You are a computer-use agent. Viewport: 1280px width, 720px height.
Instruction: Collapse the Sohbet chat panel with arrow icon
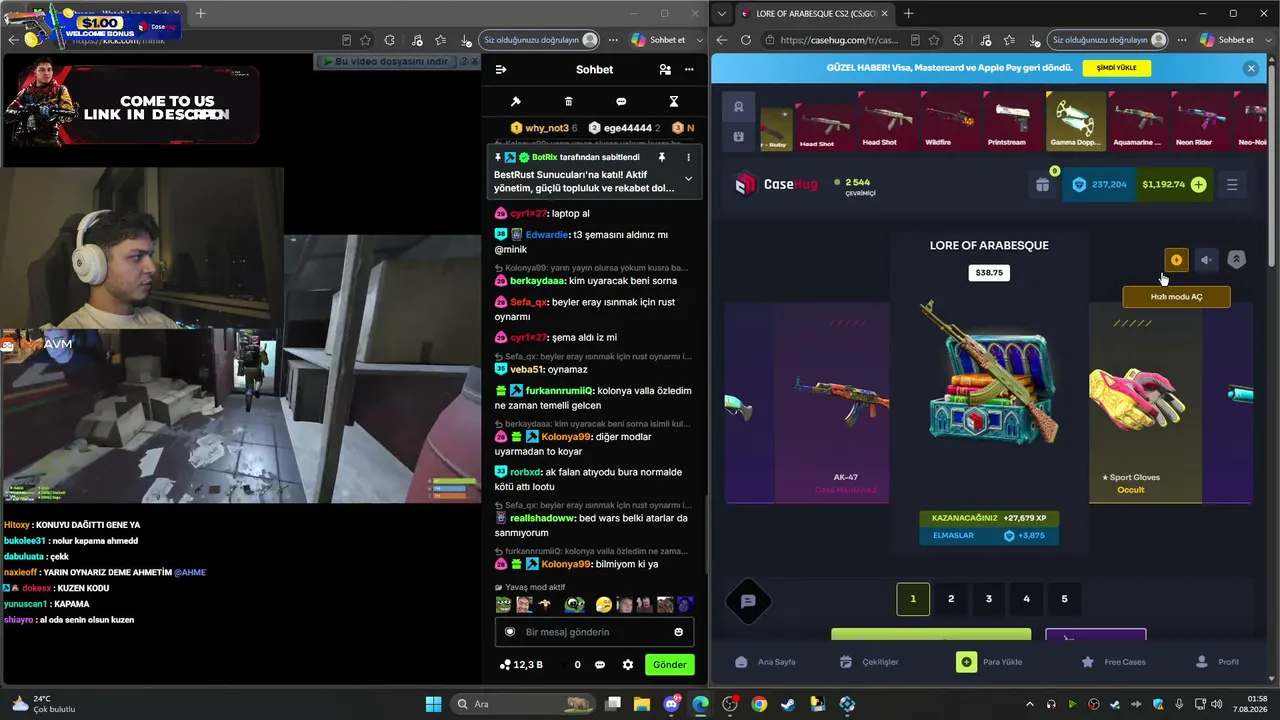pyautogui.click(x=501, y=70)
